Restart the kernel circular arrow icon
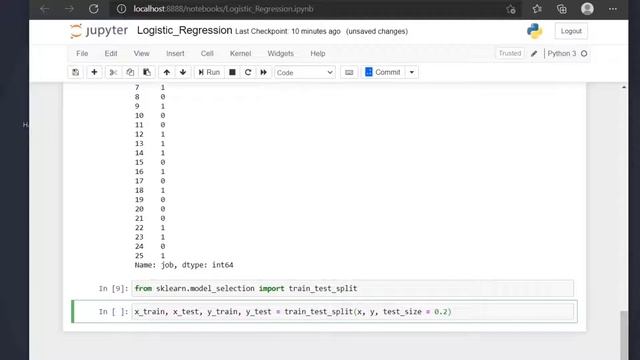This screenshot has height=360, width=640. pyautogui.click(x=248, y=72)
